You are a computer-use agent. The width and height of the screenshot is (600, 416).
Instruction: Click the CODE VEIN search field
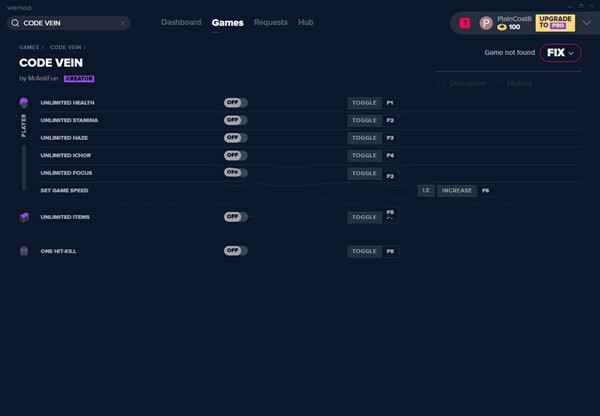click(69, 23)
